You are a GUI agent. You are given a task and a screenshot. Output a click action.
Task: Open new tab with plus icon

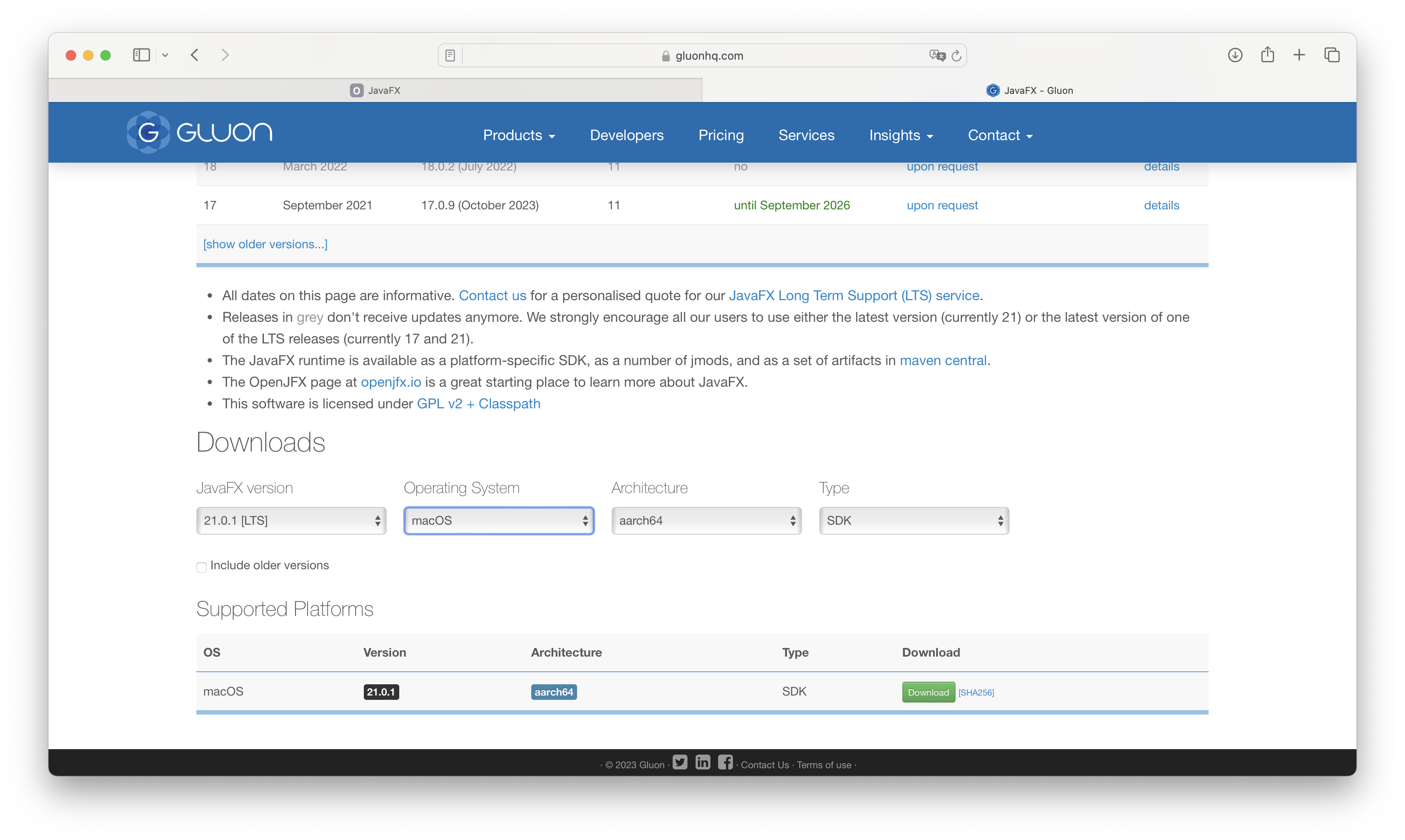[x=1299, y=55]
